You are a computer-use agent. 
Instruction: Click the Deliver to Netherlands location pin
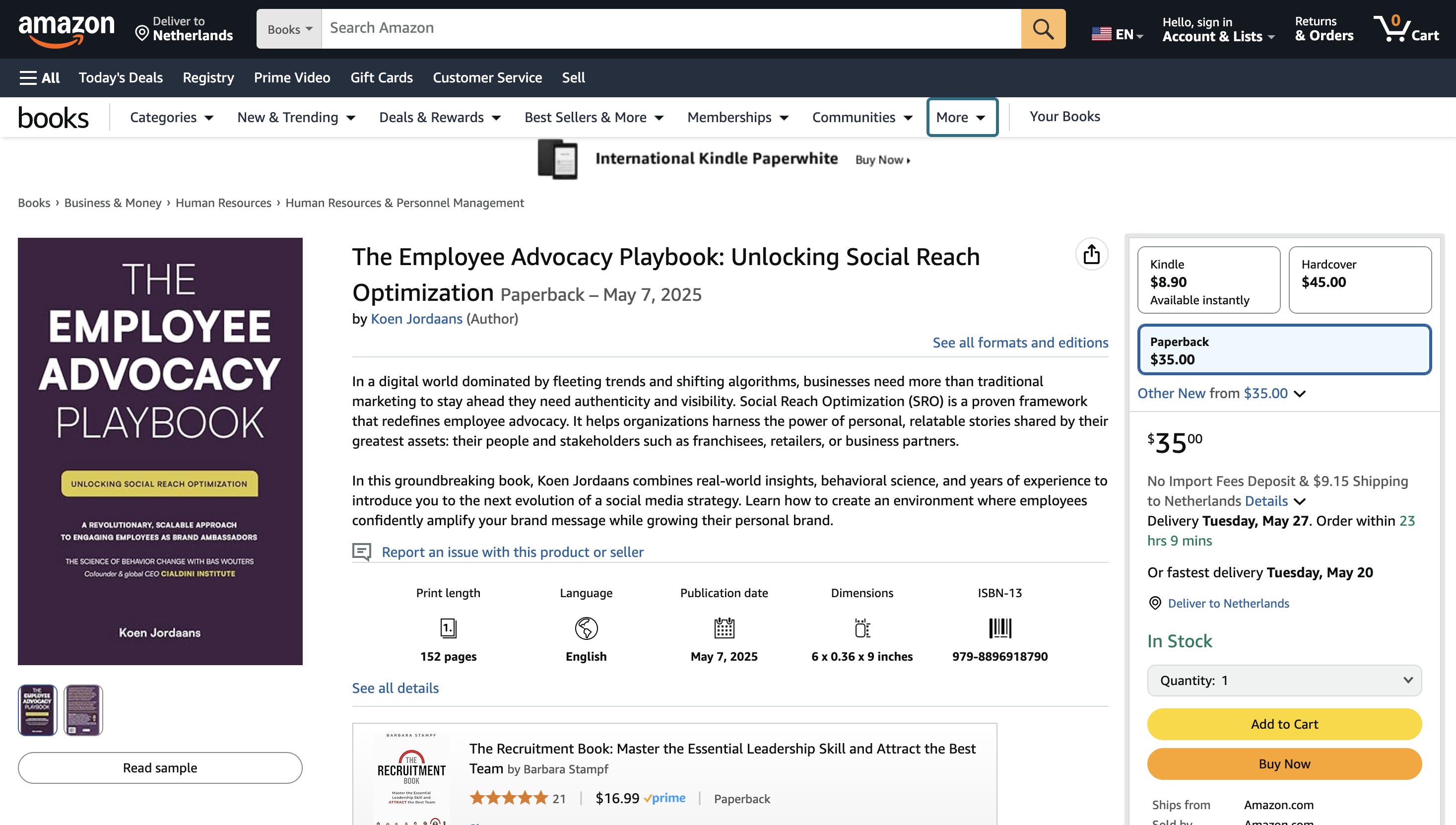pos(142,34)
